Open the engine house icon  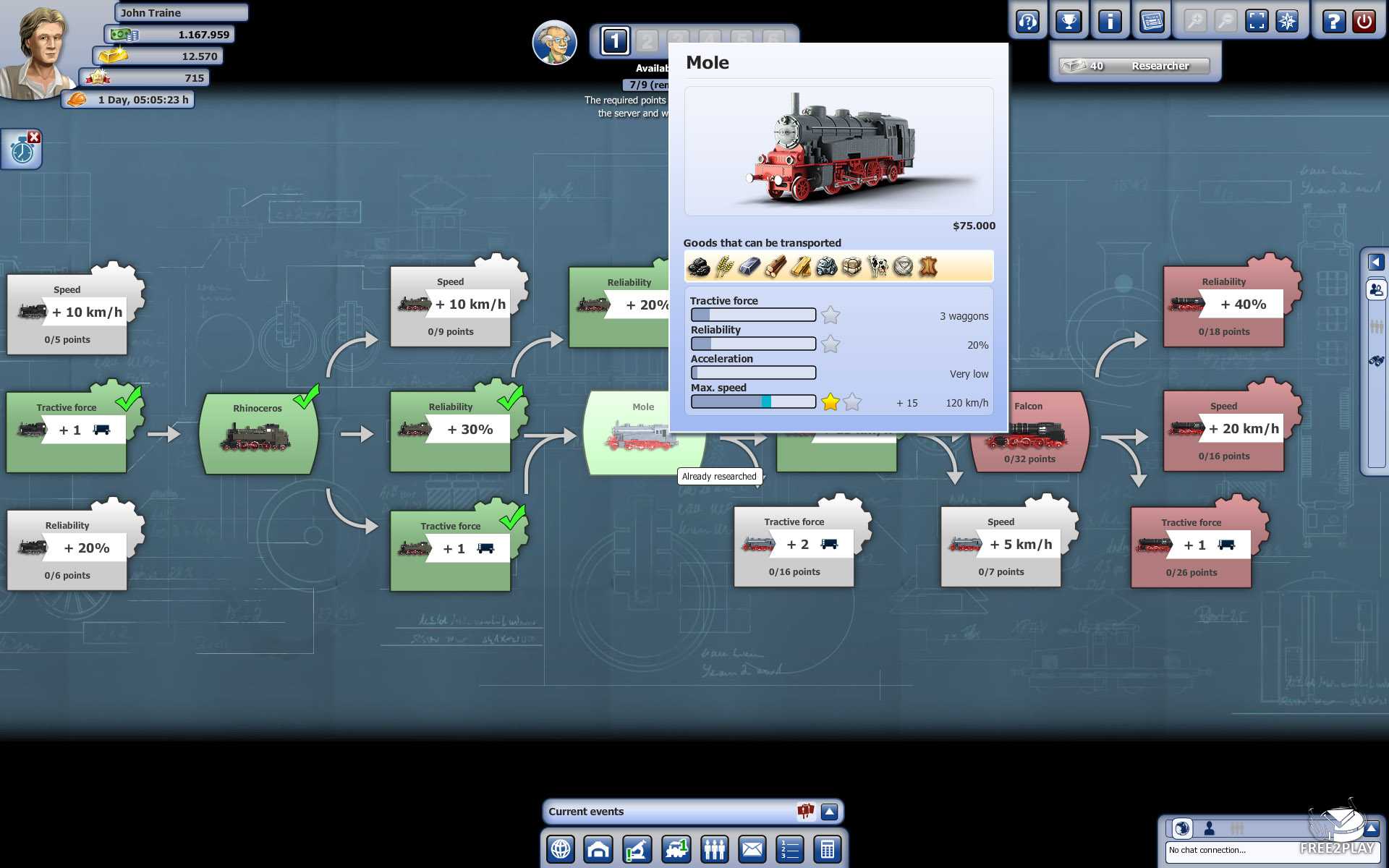pyautogui.click(x=599, y=848)
